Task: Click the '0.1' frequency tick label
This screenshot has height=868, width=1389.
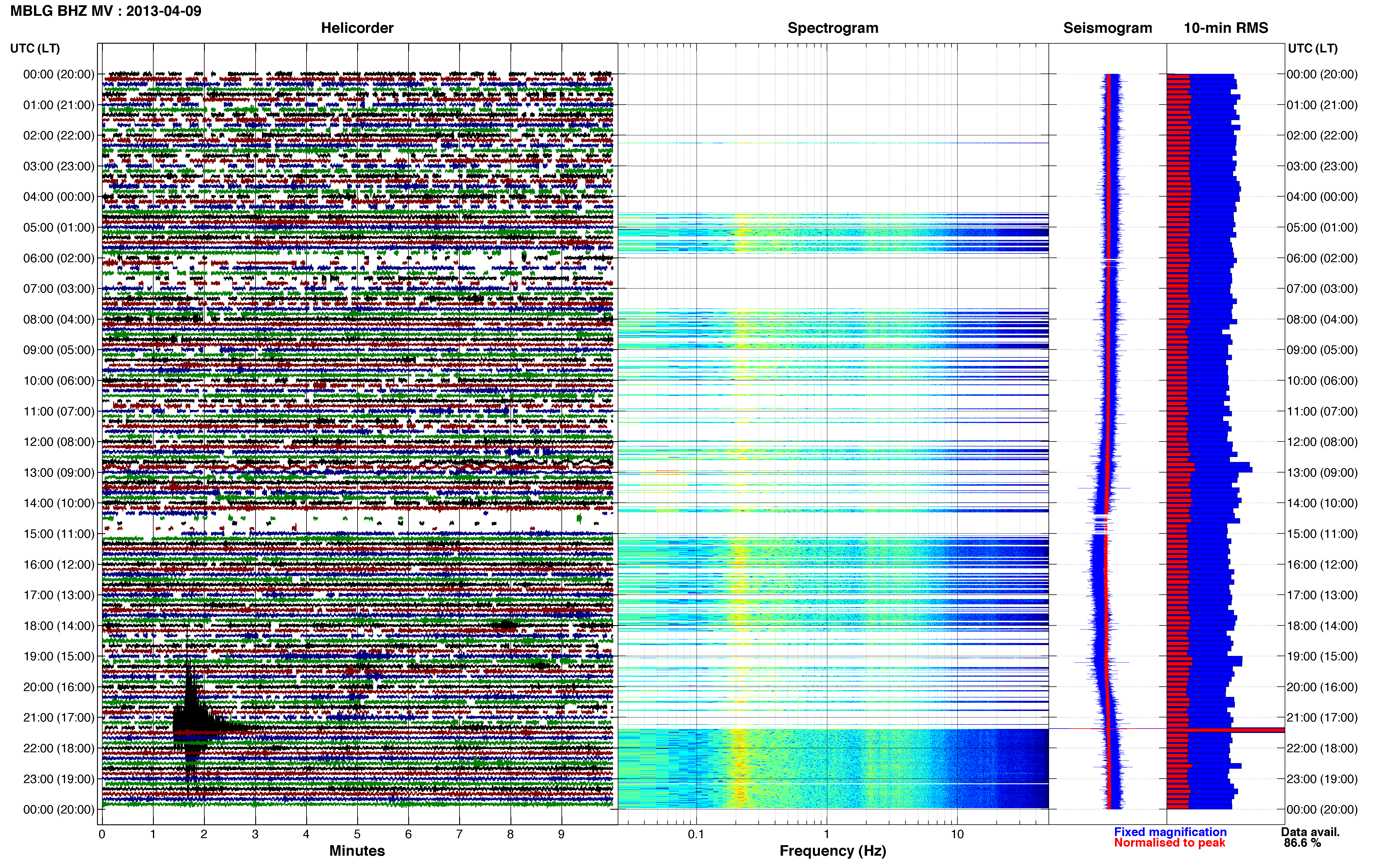Action: pos(696,833)
